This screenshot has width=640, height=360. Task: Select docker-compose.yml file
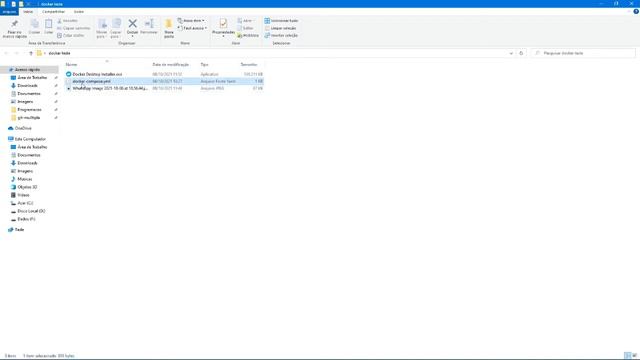164,81
